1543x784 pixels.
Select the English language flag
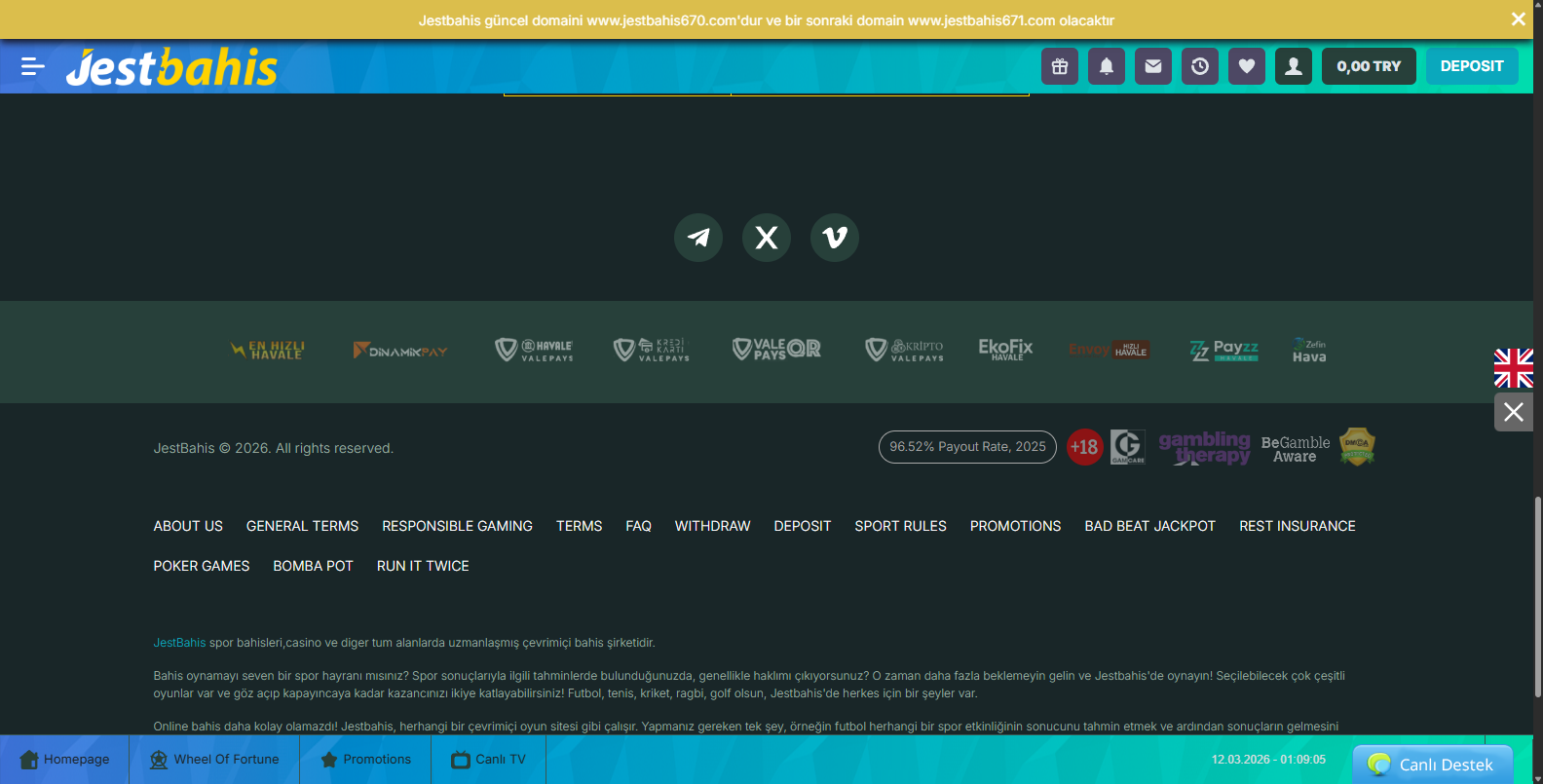[1513, 368]
